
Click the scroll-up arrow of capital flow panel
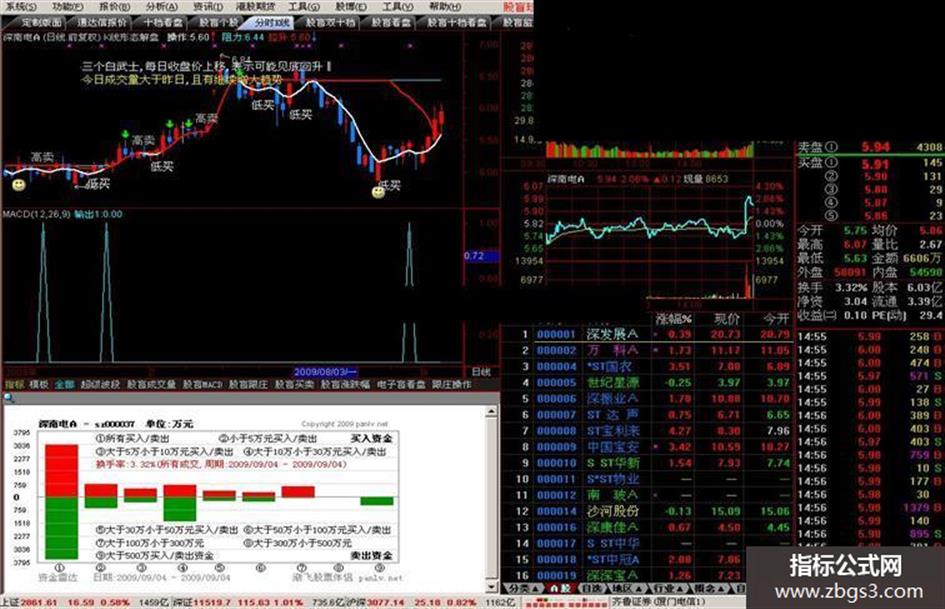[x=492, y=411]
